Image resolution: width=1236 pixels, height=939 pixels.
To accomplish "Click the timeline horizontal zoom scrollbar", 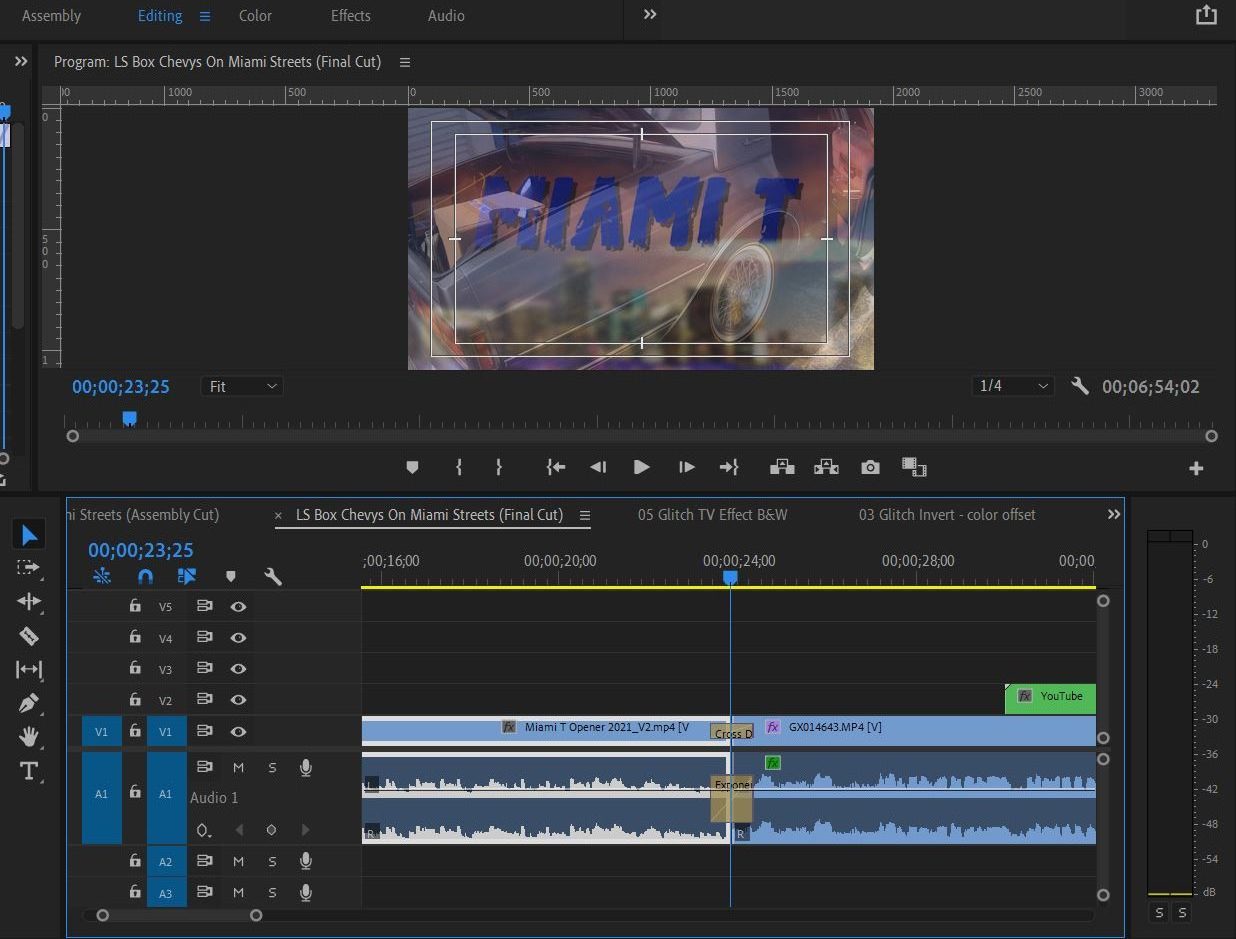I will coord(179,915).
